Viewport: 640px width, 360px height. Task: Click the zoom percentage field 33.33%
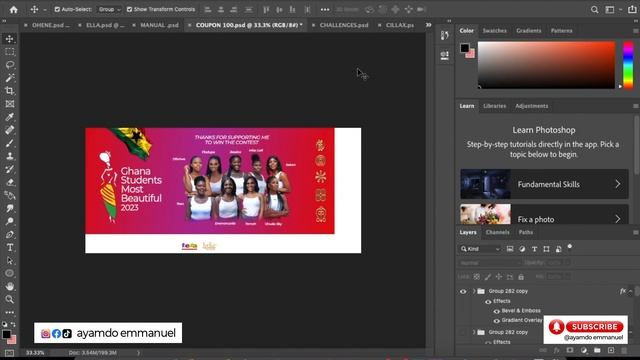coord(35,353)
